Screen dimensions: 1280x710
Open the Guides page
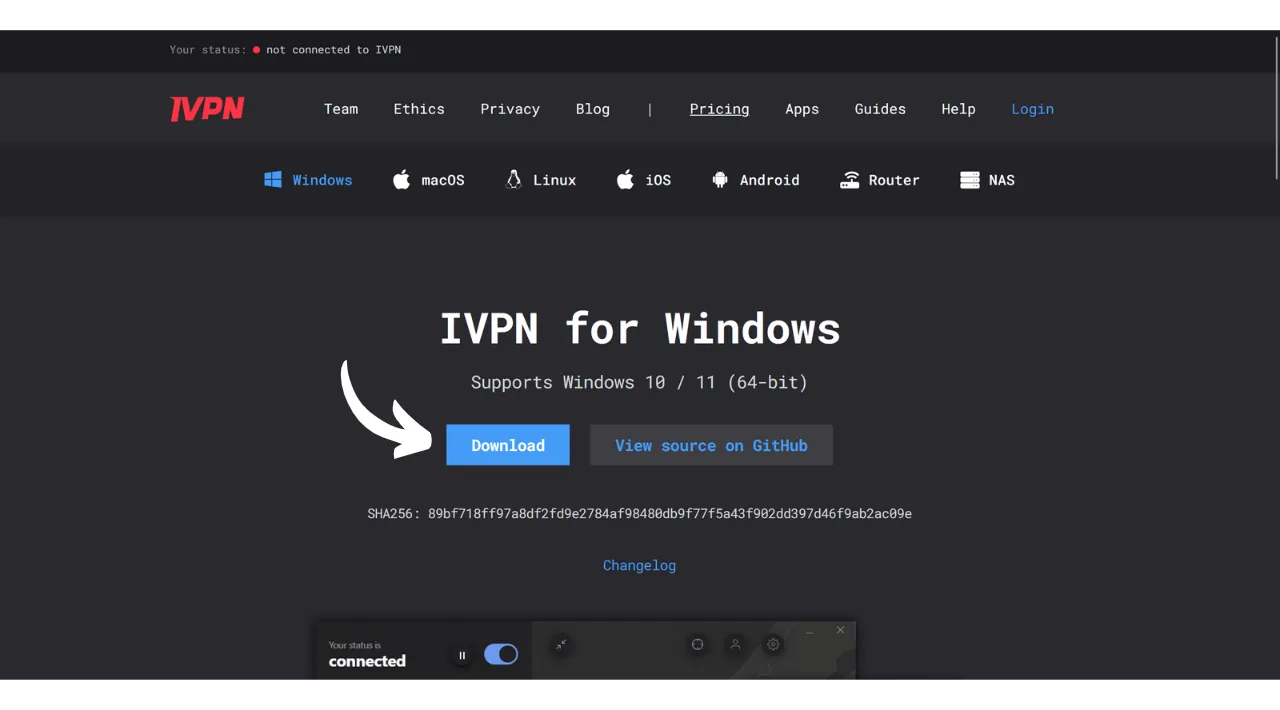pyautogui.click(x=880, y=109)
